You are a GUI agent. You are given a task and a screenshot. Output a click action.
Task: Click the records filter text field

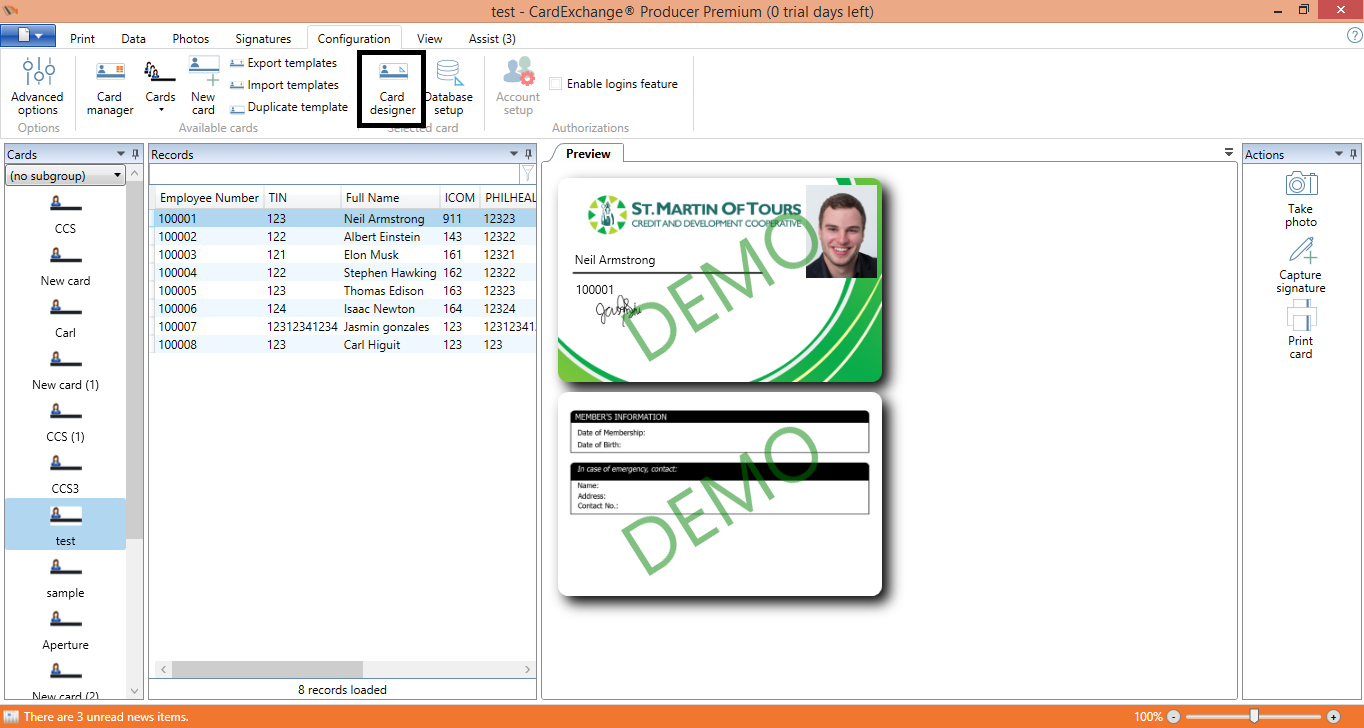334,174
